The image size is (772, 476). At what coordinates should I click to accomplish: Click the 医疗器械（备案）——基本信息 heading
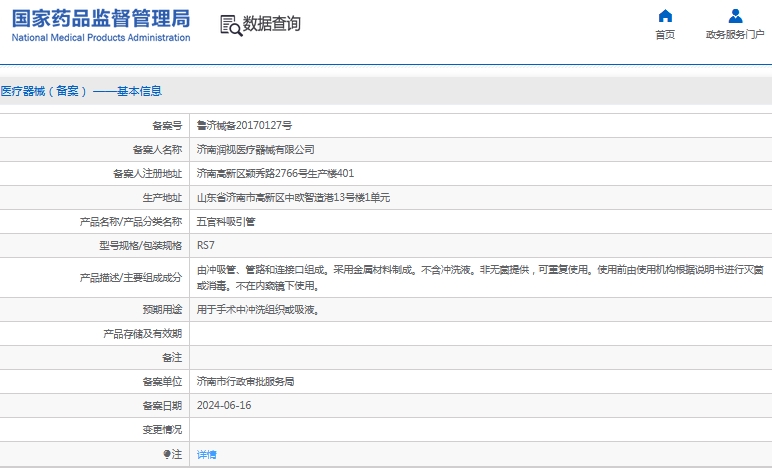(x=81, y=91)
